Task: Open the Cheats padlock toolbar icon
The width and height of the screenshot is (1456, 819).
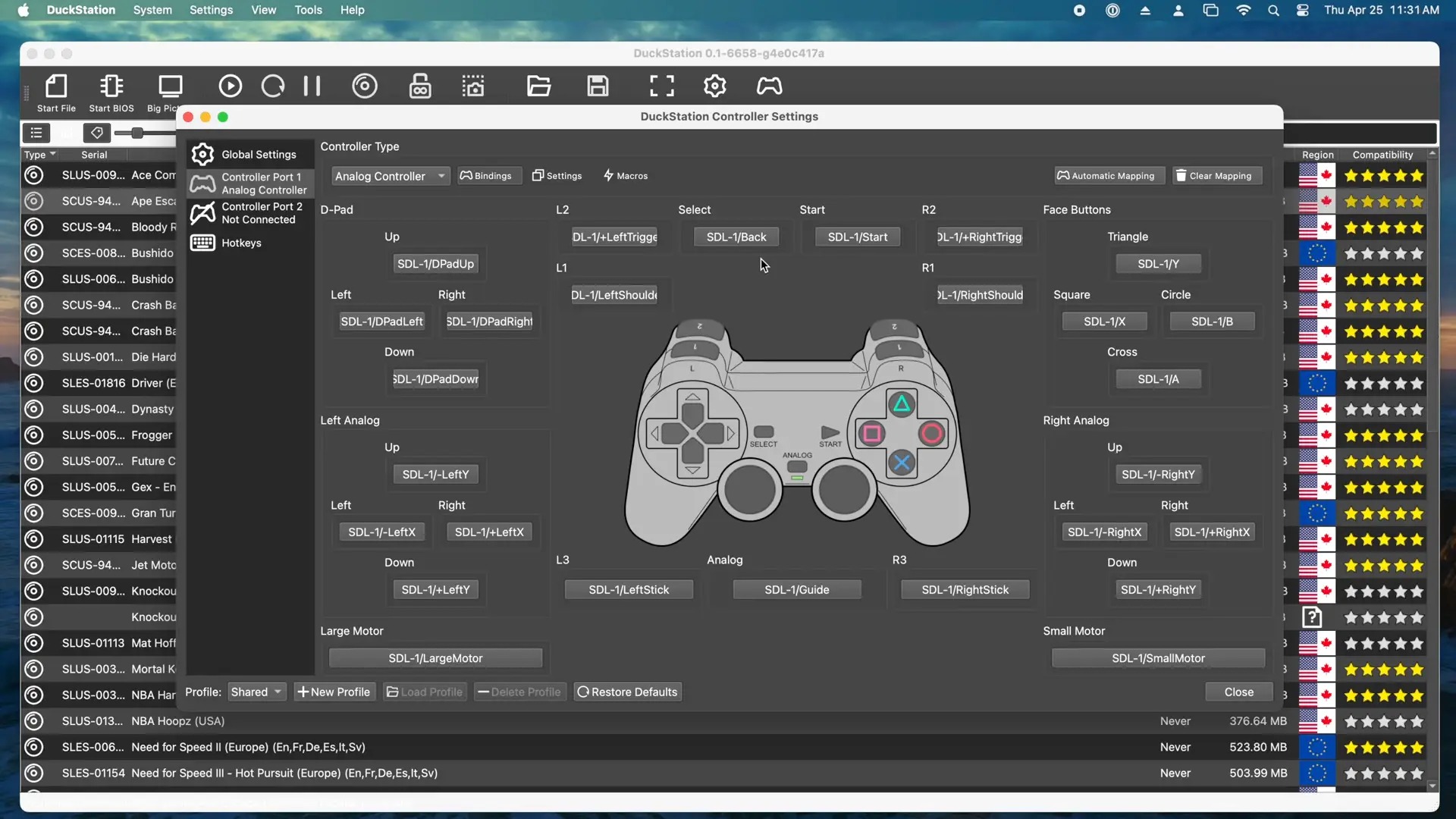Action: [420, 86]
